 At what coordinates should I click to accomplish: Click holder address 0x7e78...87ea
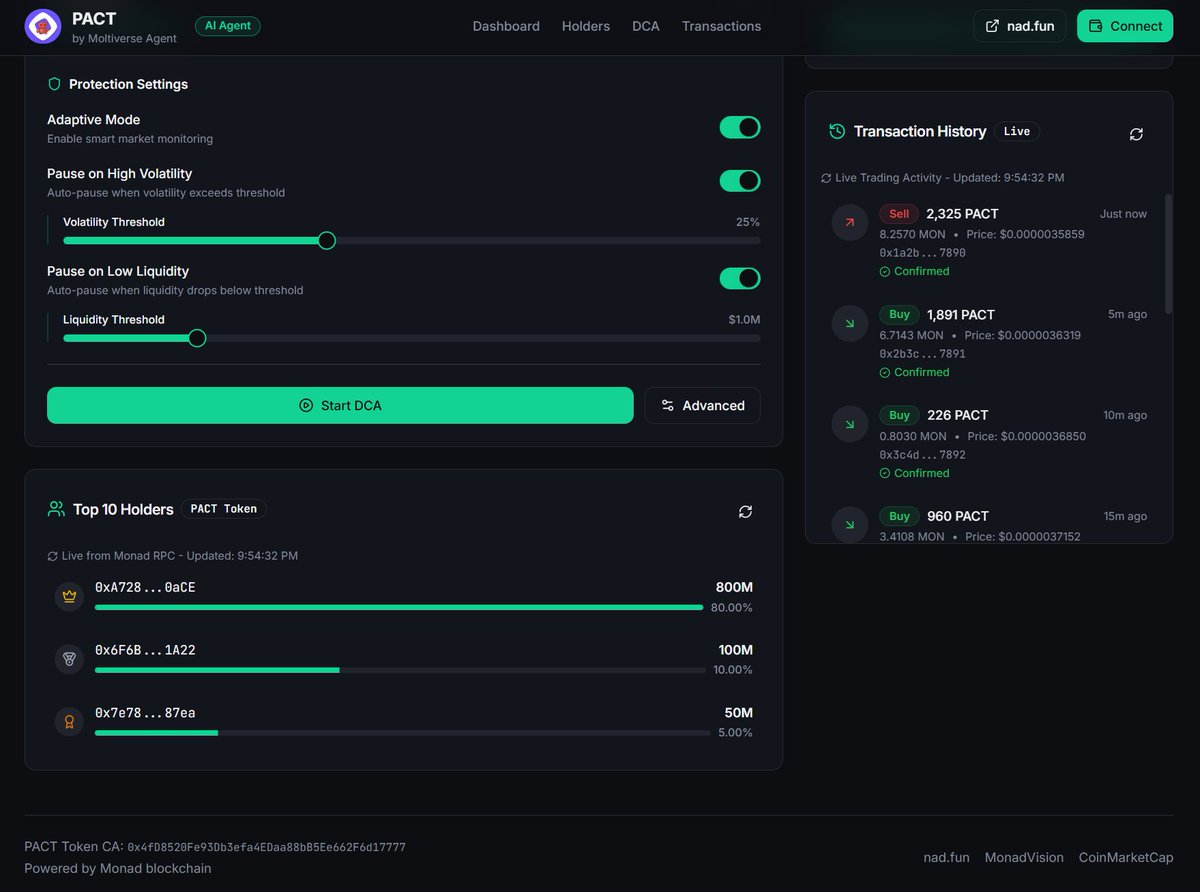click(145, 713)
